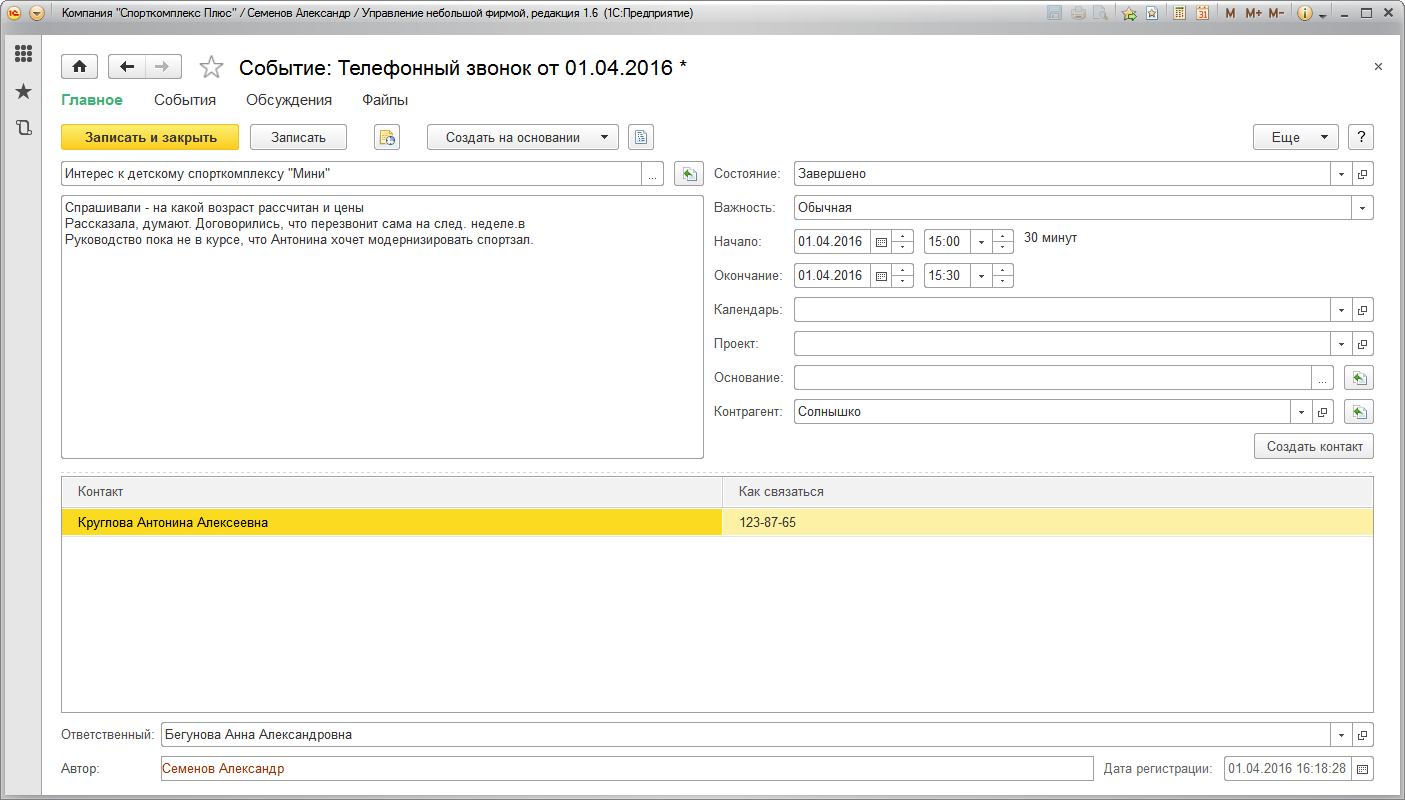Click the Календарь input field
The width and height of the screenshot is (1405, 800).
pyautogui.click(x=1063, y=310)
